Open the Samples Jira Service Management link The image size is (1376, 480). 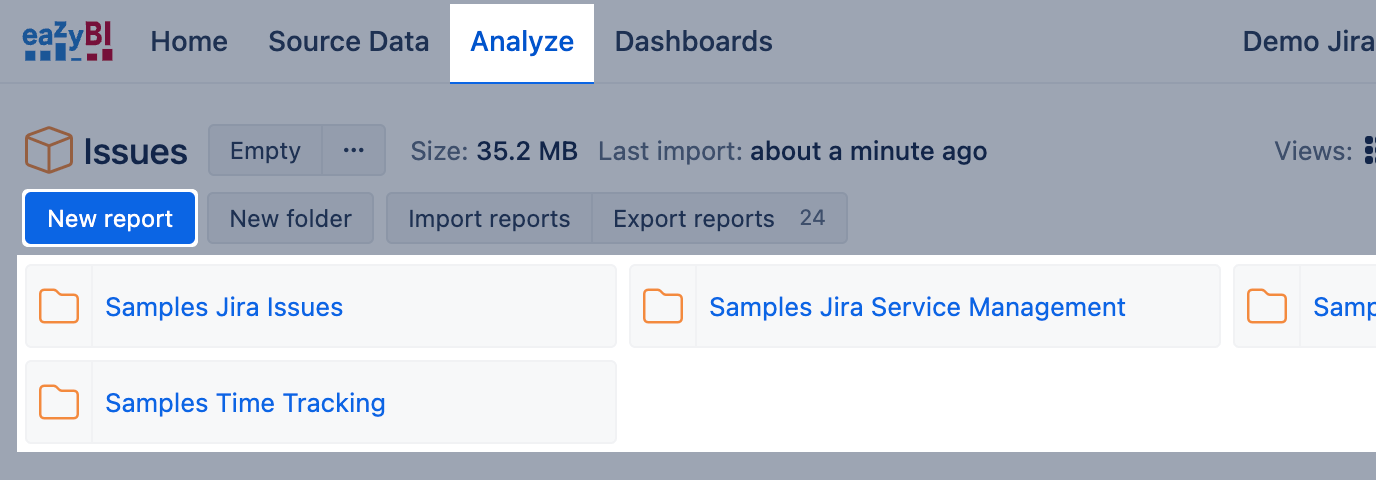(x=917, y=307)
